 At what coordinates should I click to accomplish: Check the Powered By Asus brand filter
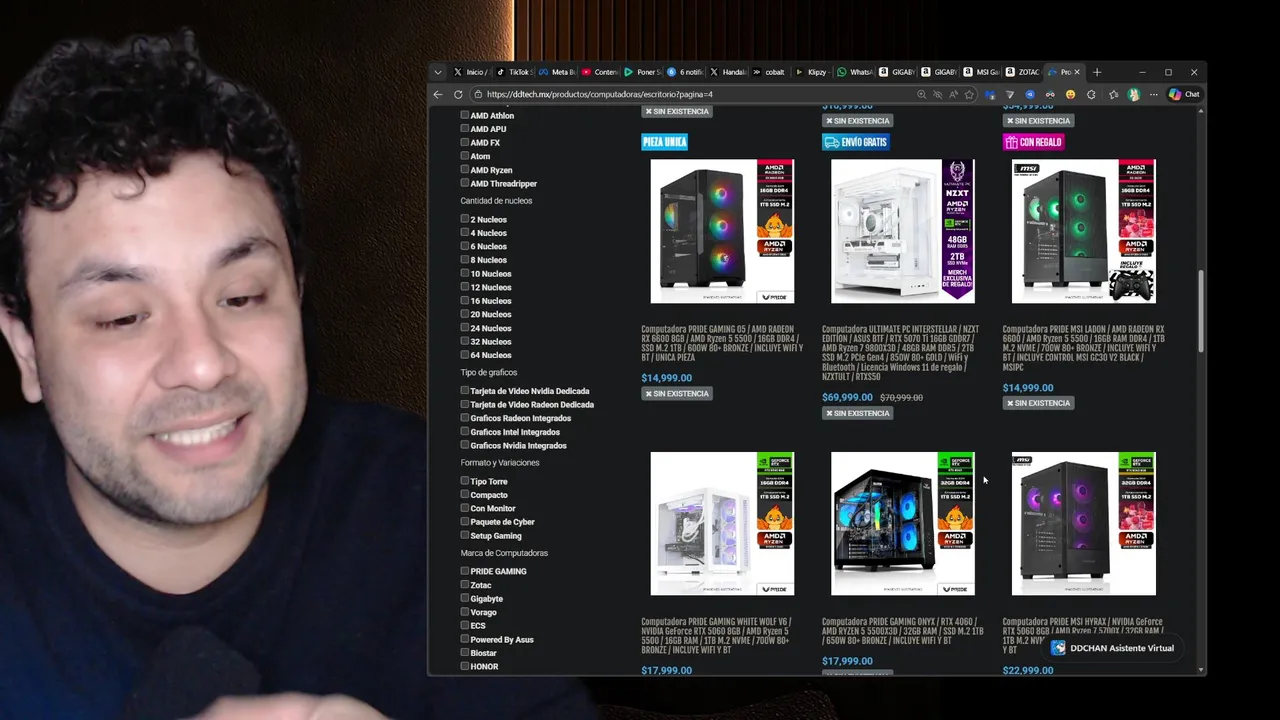(465, 639)
